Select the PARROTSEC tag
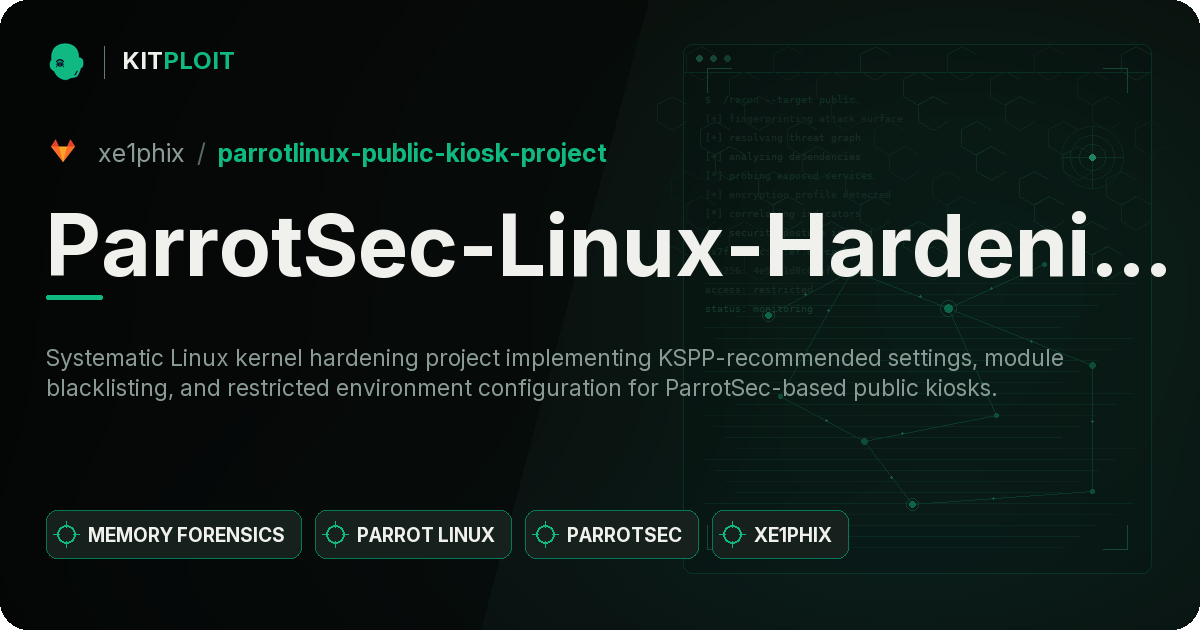This screenshot has height=630, width=1200. (x=612, y=535)
